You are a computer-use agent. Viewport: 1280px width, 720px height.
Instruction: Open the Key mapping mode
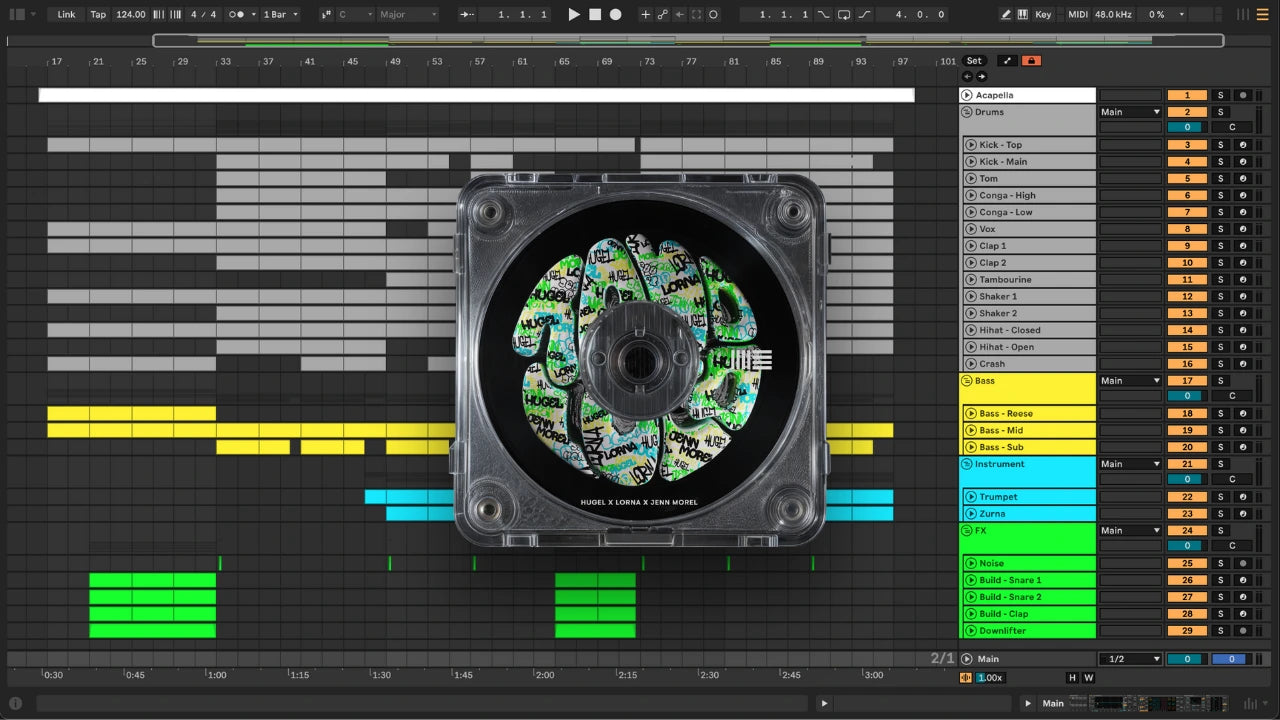pos(1043,15)
